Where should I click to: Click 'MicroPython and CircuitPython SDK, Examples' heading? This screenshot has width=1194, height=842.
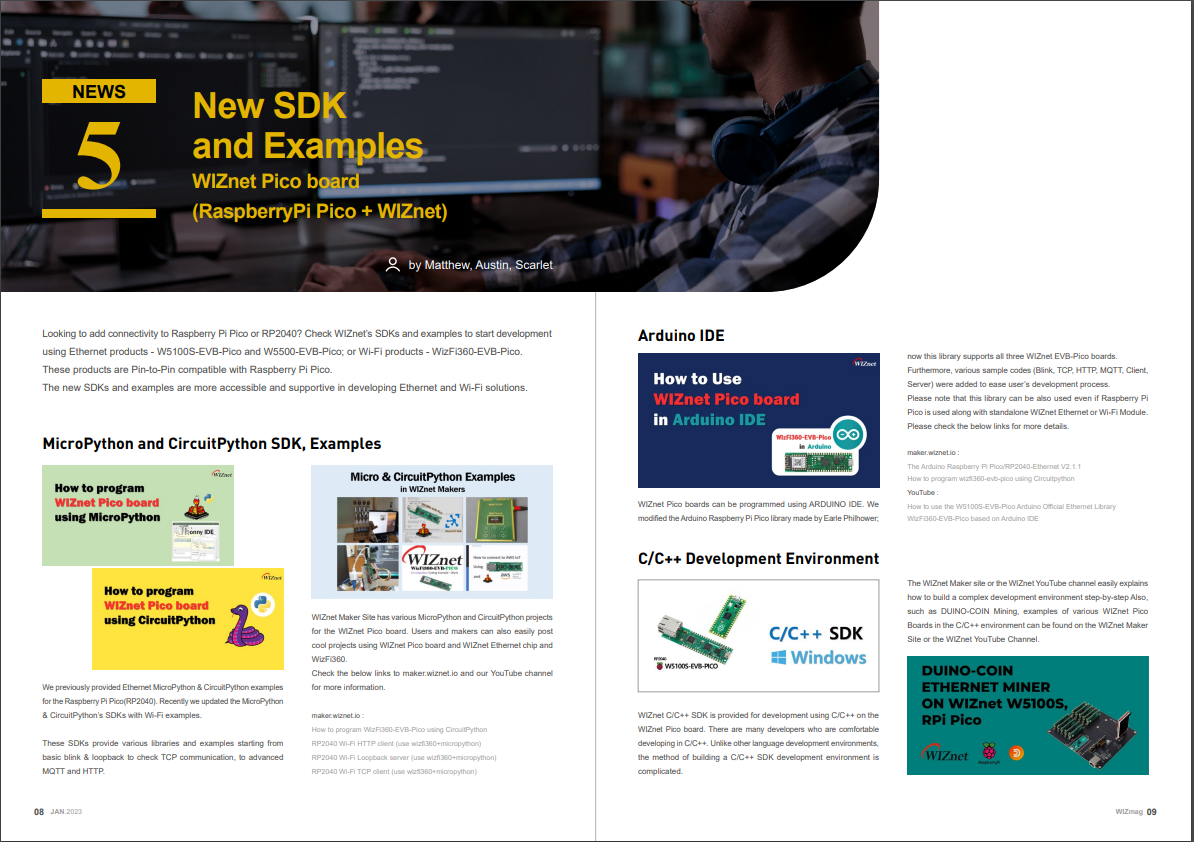(x=212, y=444)
